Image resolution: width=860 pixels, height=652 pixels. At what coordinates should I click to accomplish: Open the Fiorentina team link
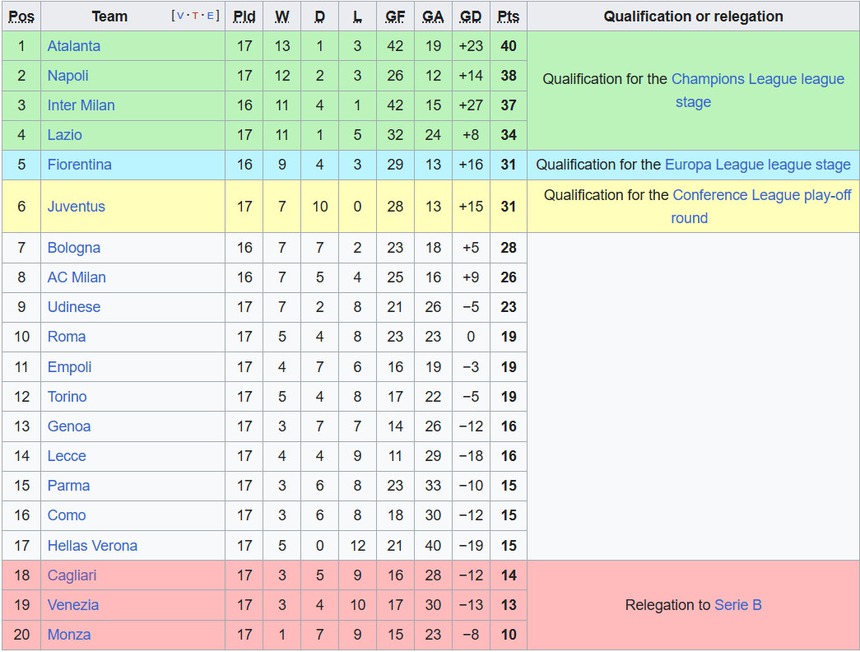click(79, 165)
